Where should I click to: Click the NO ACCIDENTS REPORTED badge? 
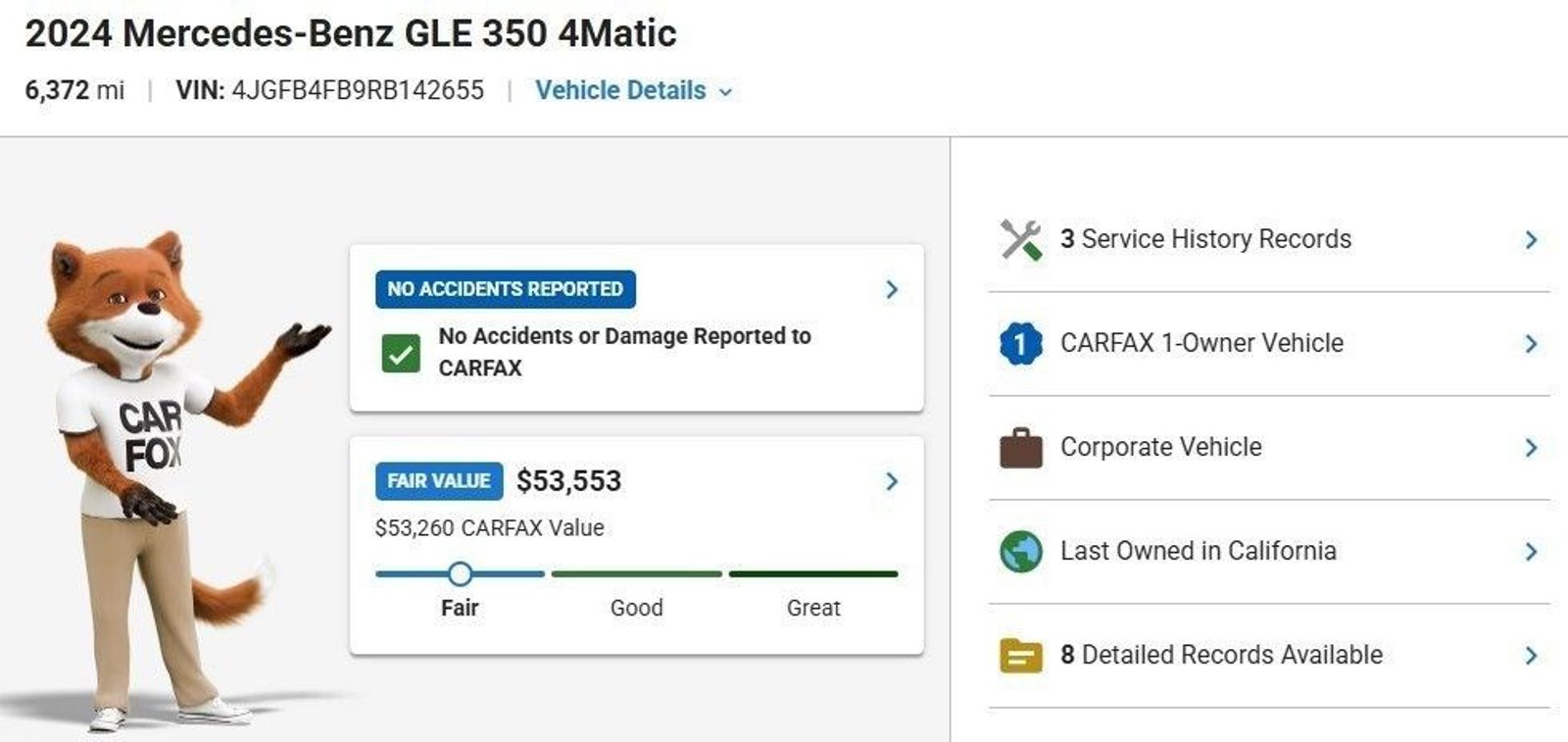(505, 289)
